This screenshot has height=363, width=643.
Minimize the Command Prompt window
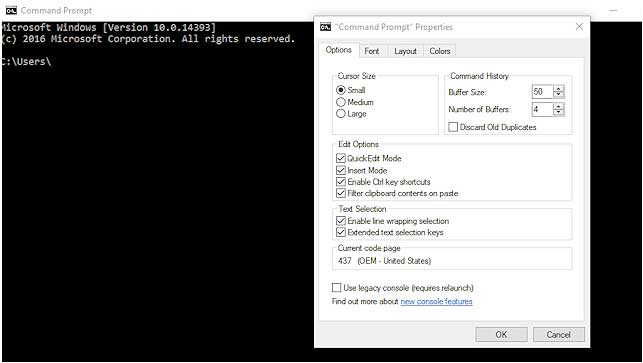[613, 11]
